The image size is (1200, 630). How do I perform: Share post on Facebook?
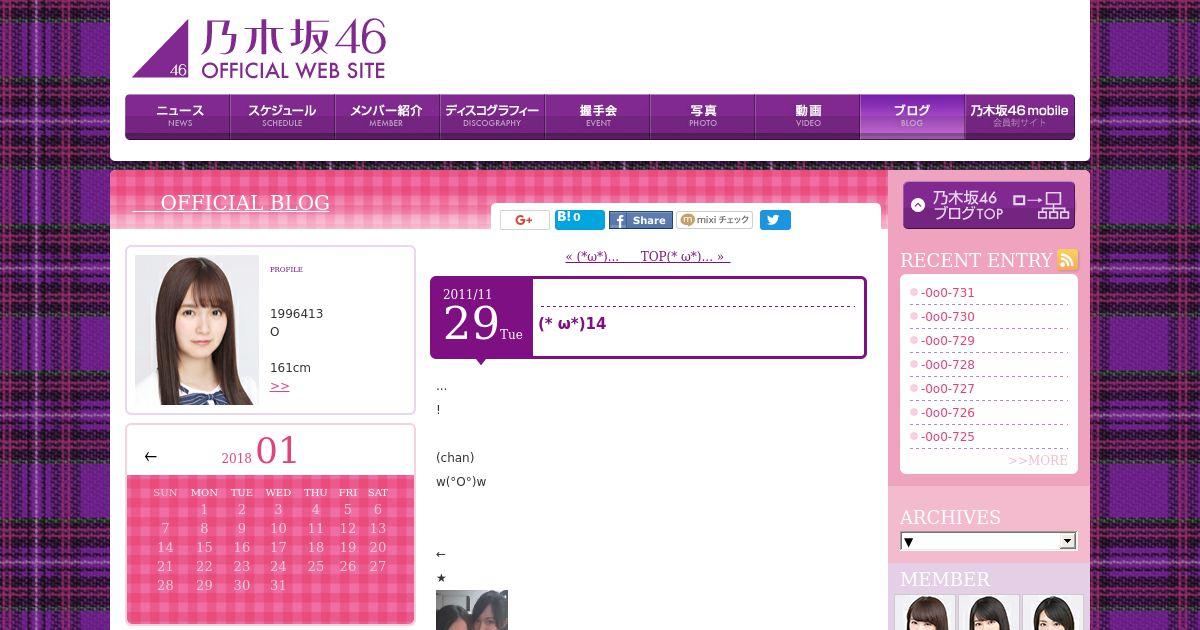pyautogui.click(x=641, y=220)
